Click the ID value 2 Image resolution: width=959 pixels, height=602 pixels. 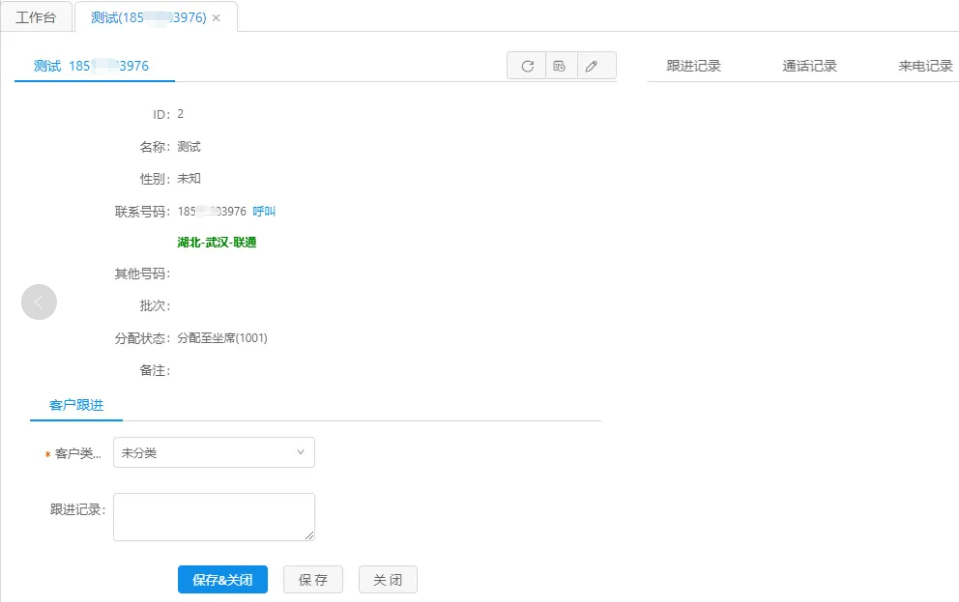(x=180, y=114)
